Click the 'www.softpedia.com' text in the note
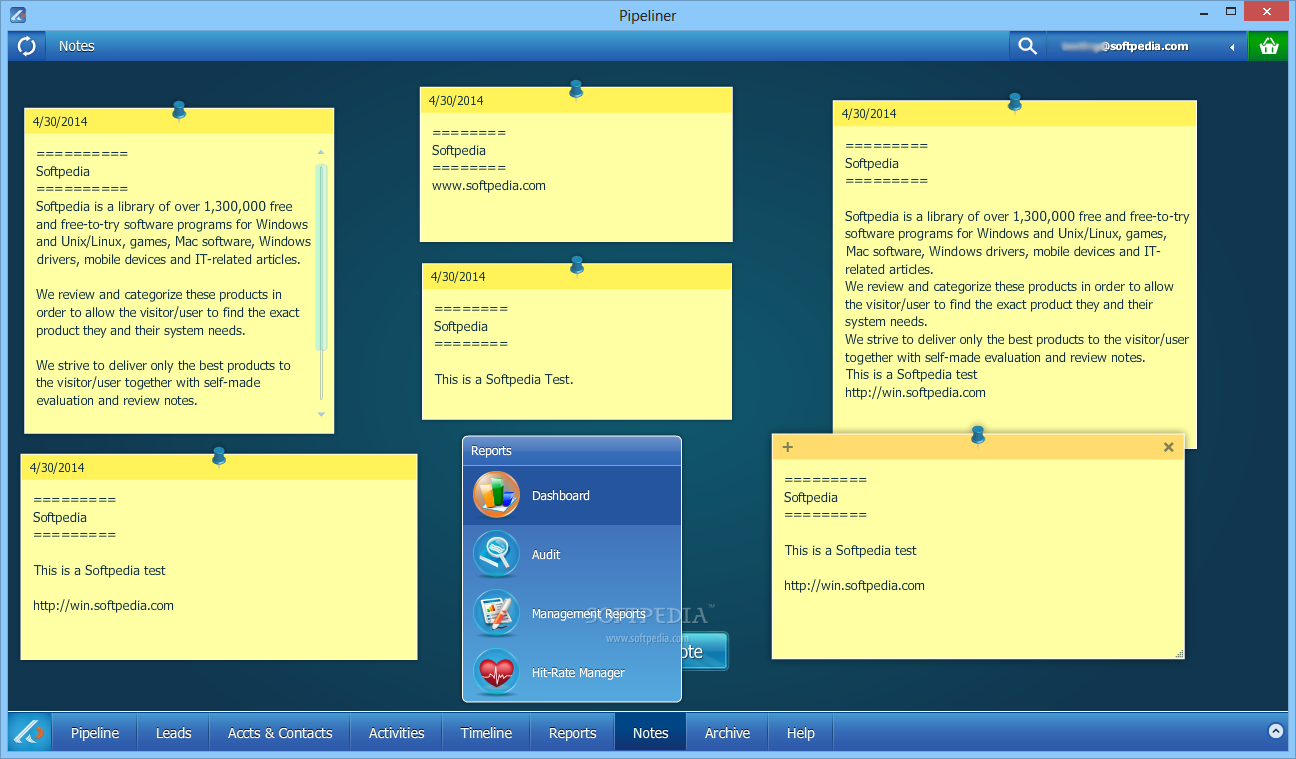The width and height of the screenshot is (1296, 759). tap(489, 185)
